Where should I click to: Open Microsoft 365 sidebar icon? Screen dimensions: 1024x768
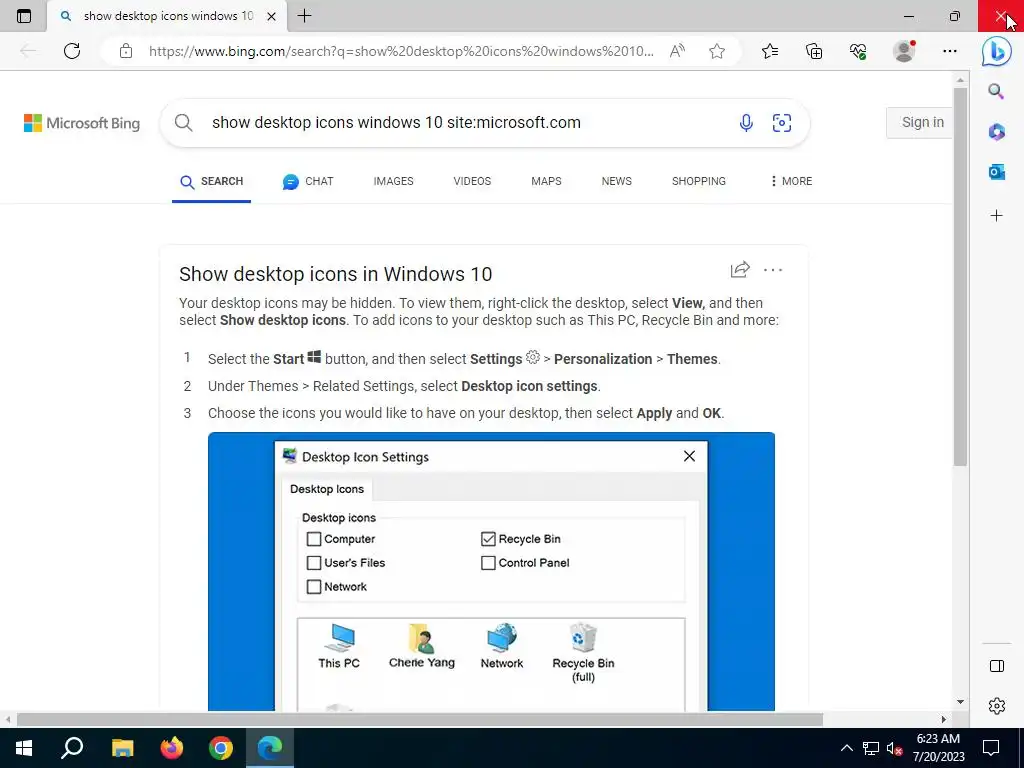pyautogui.click(x=997, y=132)
